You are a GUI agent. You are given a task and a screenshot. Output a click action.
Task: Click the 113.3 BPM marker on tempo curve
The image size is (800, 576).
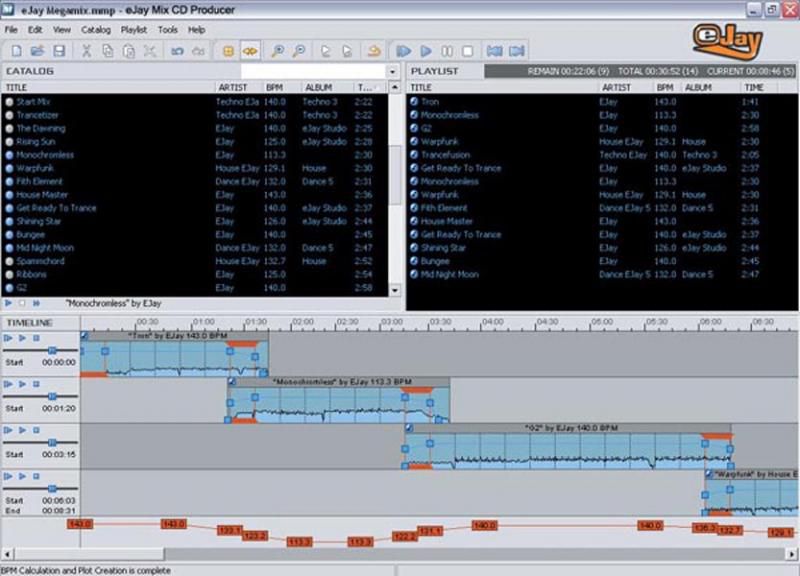pyautogui.click(x=299, y=541)
